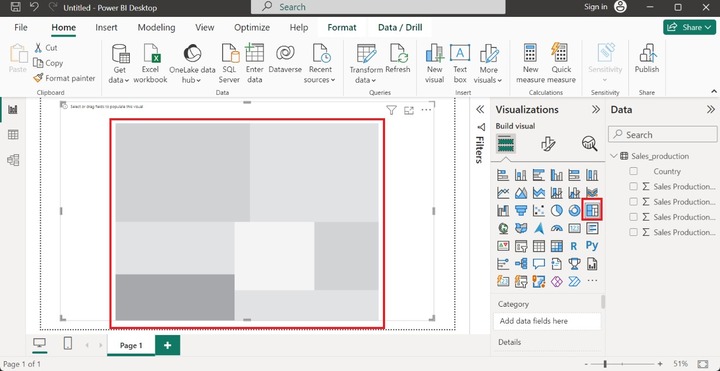Image resolution: width=720 pixels, height=371 pixels.
Task: Choose the Scatter chart visual
Action: pyautogui.click(x=539, y=210)
